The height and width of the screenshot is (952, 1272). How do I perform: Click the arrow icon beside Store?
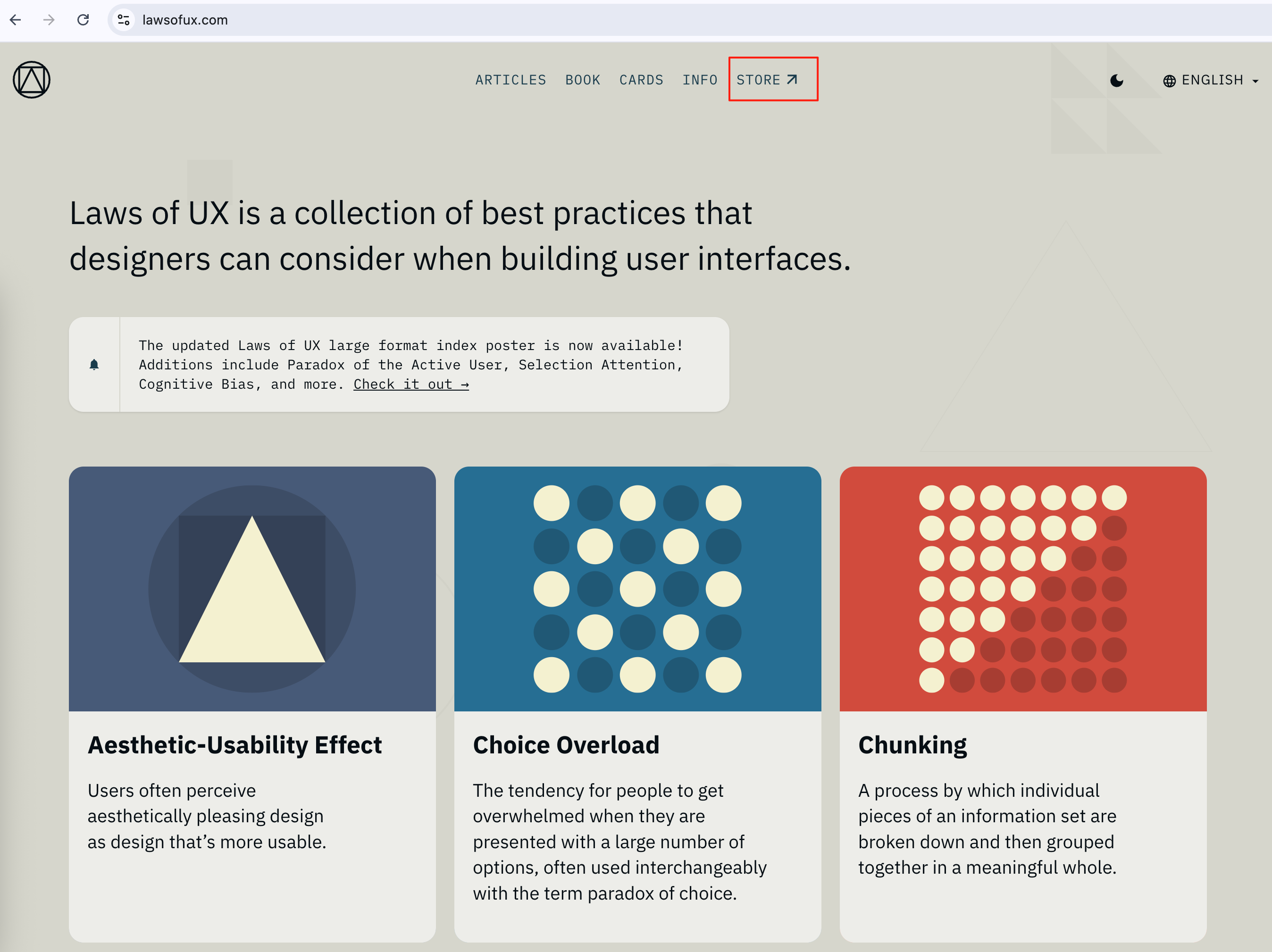792,80
